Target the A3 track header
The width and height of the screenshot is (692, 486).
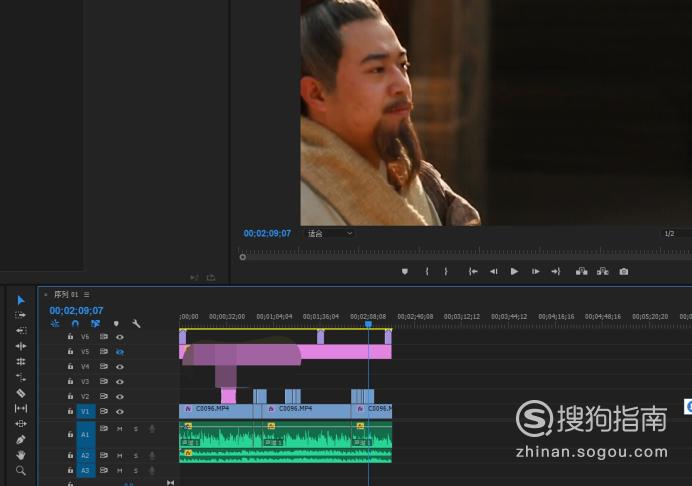point(85,471)
